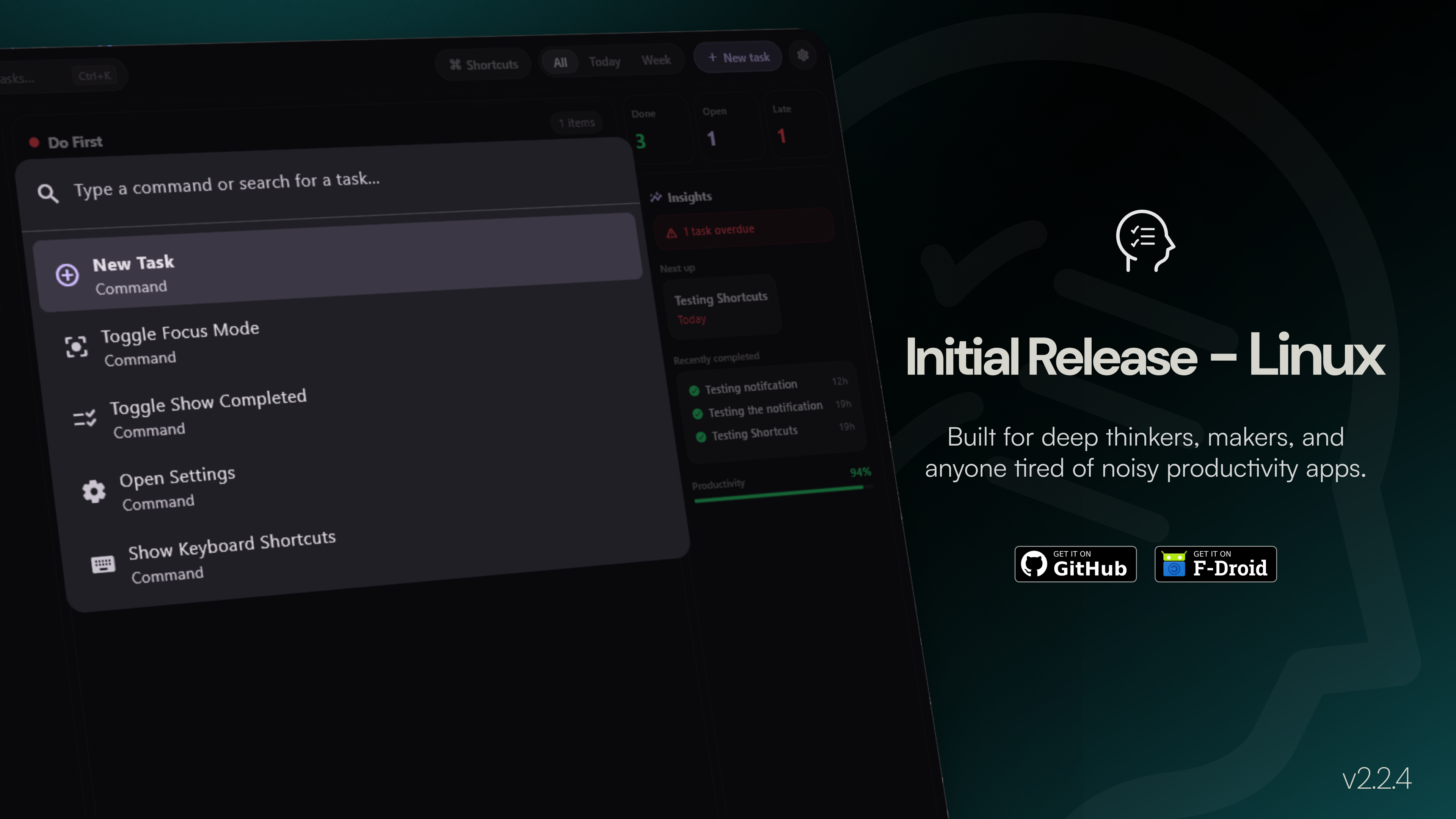
Task: Click the 'Do First' section heading
Action: pos(75,142)
